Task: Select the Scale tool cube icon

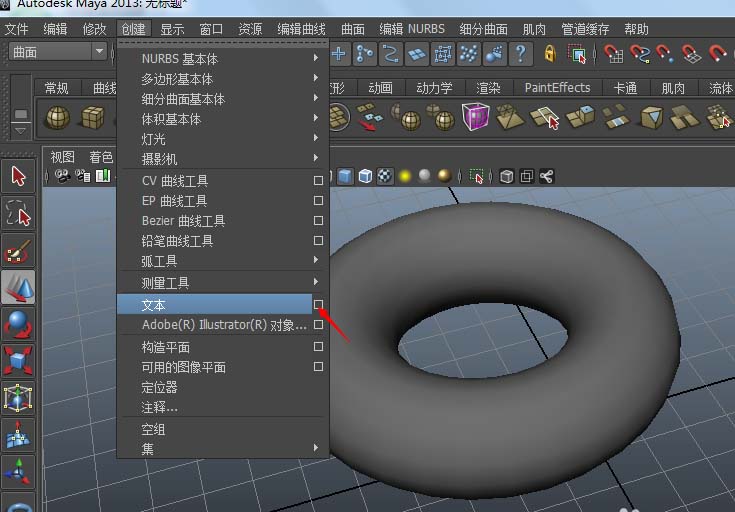Action: point(18,361)
